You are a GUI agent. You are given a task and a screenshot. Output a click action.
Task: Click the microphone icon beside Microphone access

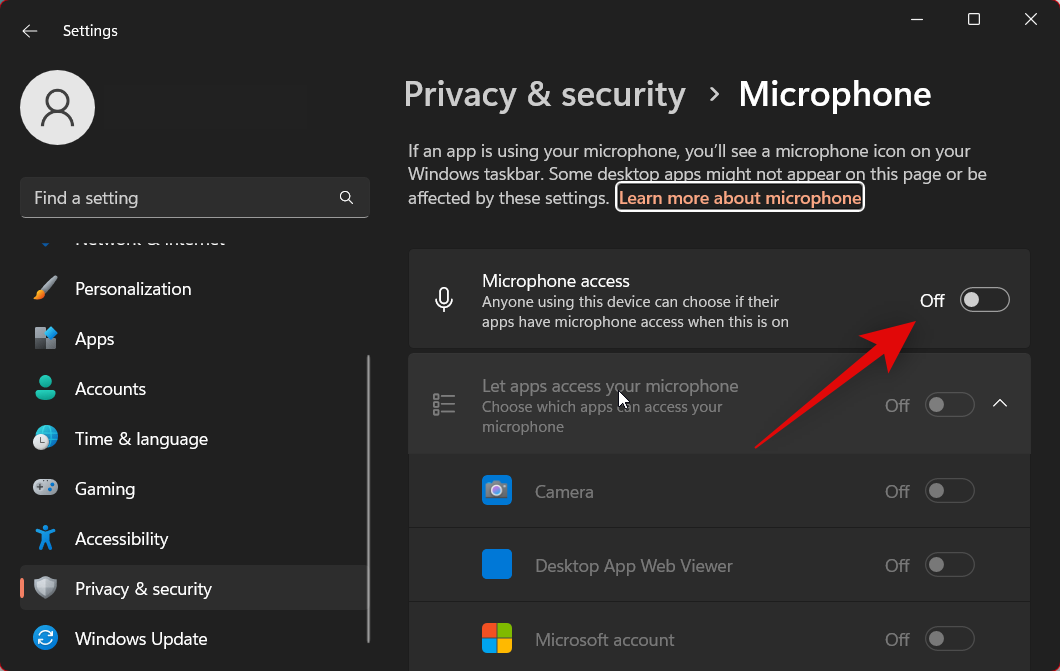[x=445, y=299]
